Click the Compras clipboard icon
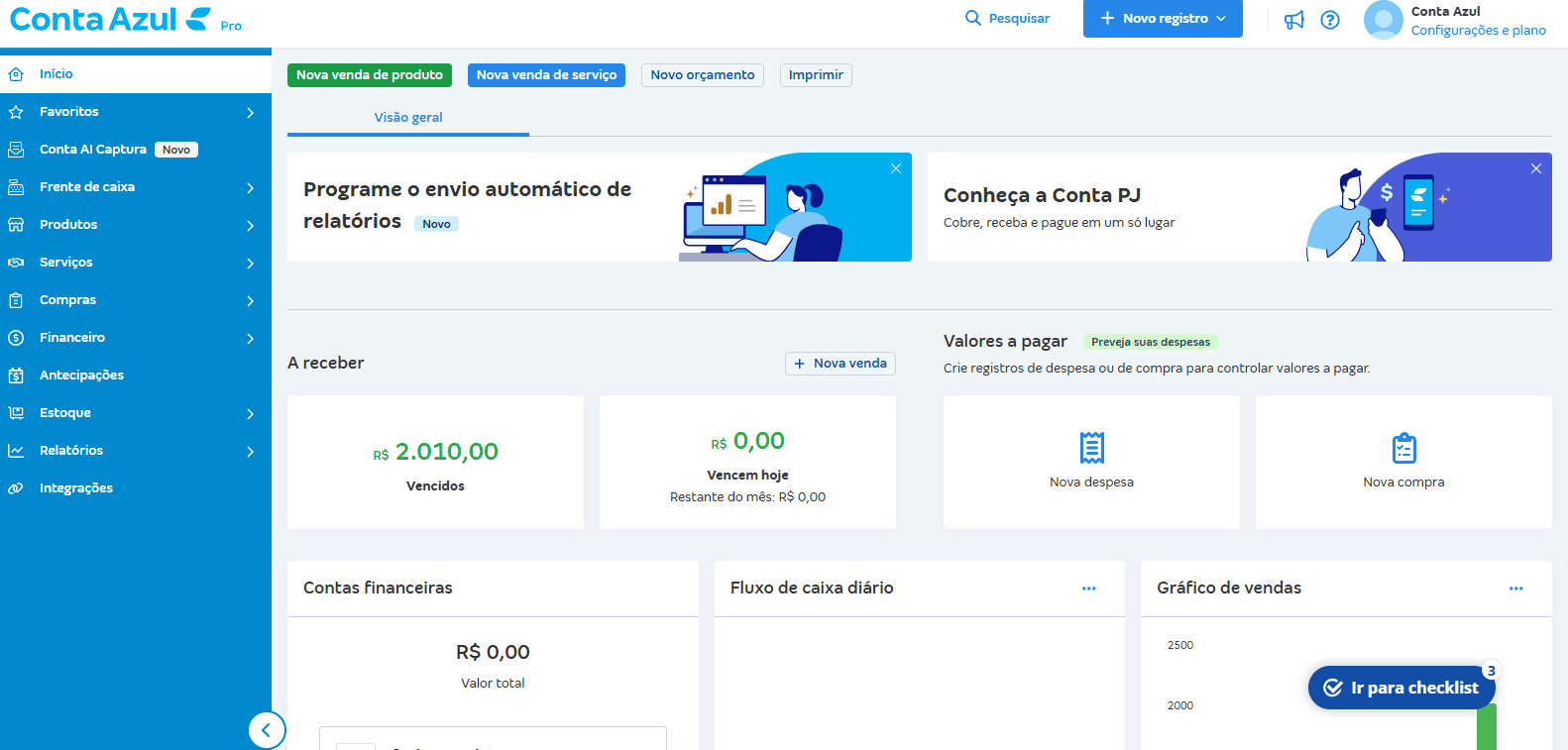This screenshot has height=750, width=1568. [x=16, y=300]
